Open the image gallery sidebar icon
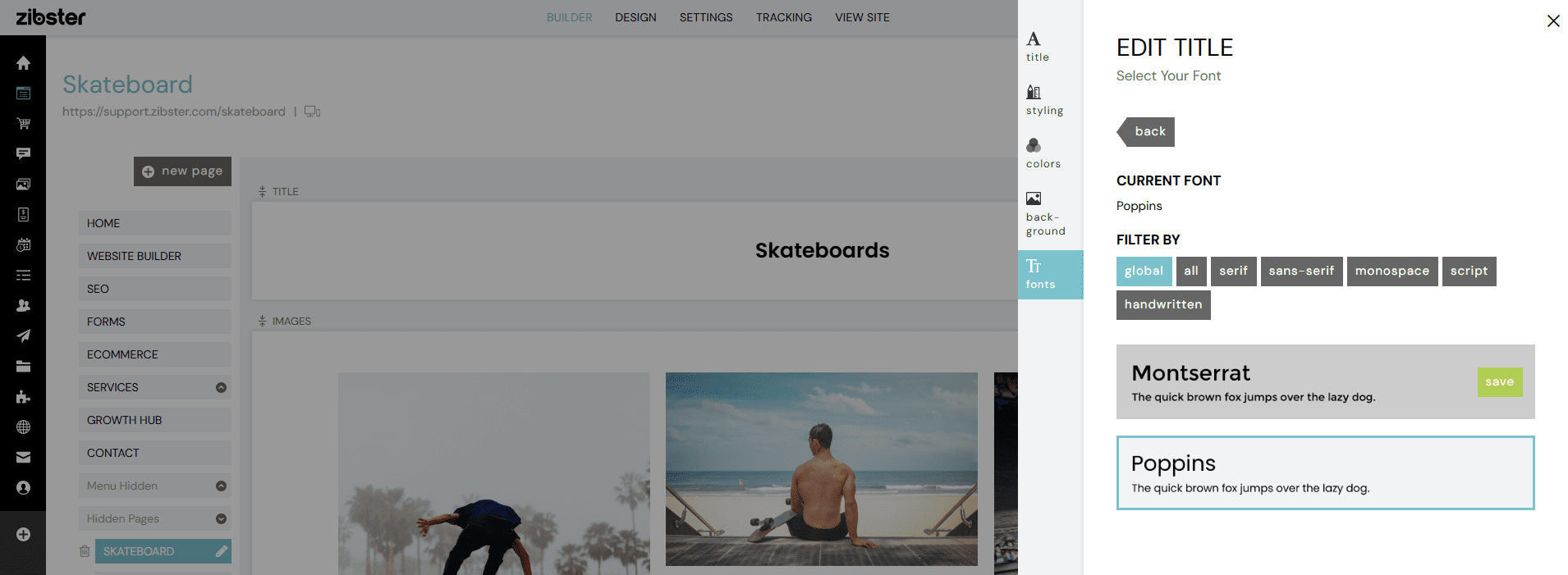Screen dimensions: 1568x575 click(x=23, y=184)
